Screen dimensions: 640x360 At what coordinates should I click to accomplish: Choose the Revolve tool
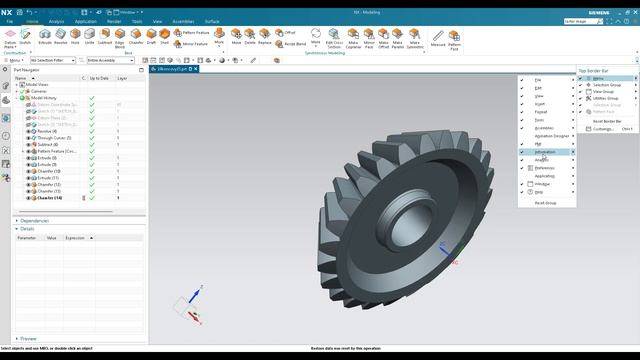click(x=60, y=37)
